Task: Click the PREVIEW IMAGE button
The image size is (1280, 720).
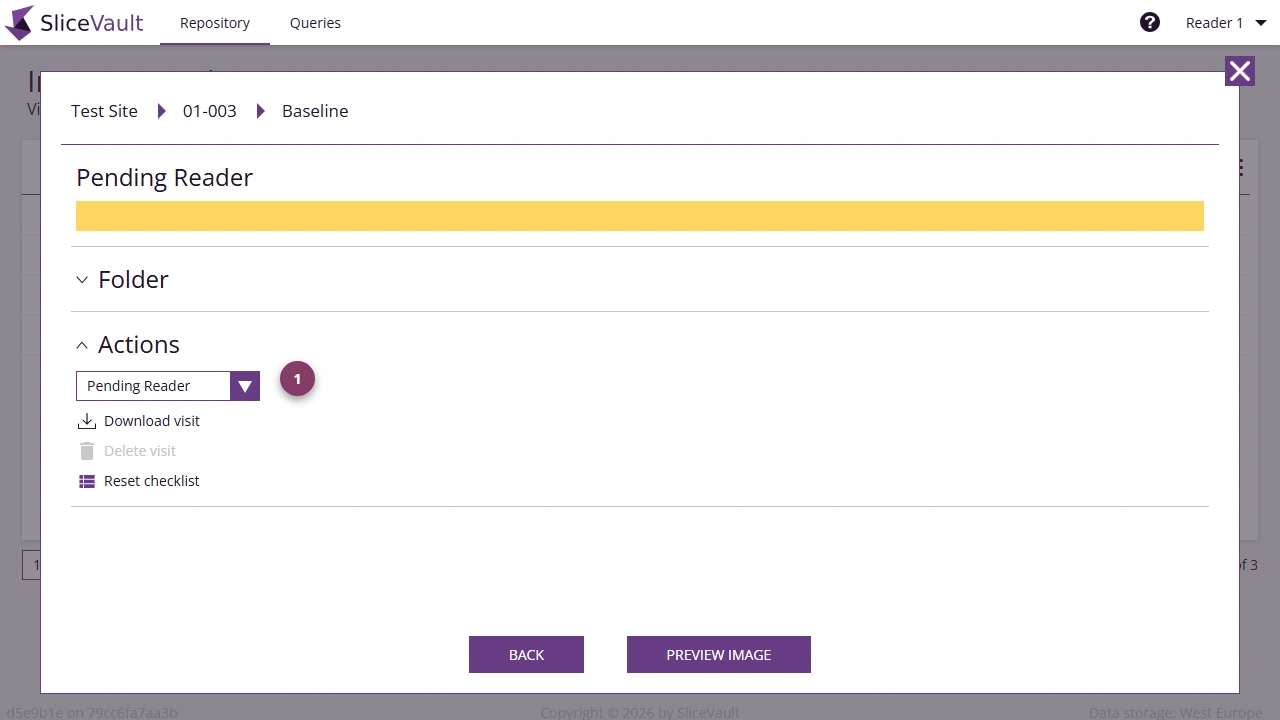Action: point(718,654)
